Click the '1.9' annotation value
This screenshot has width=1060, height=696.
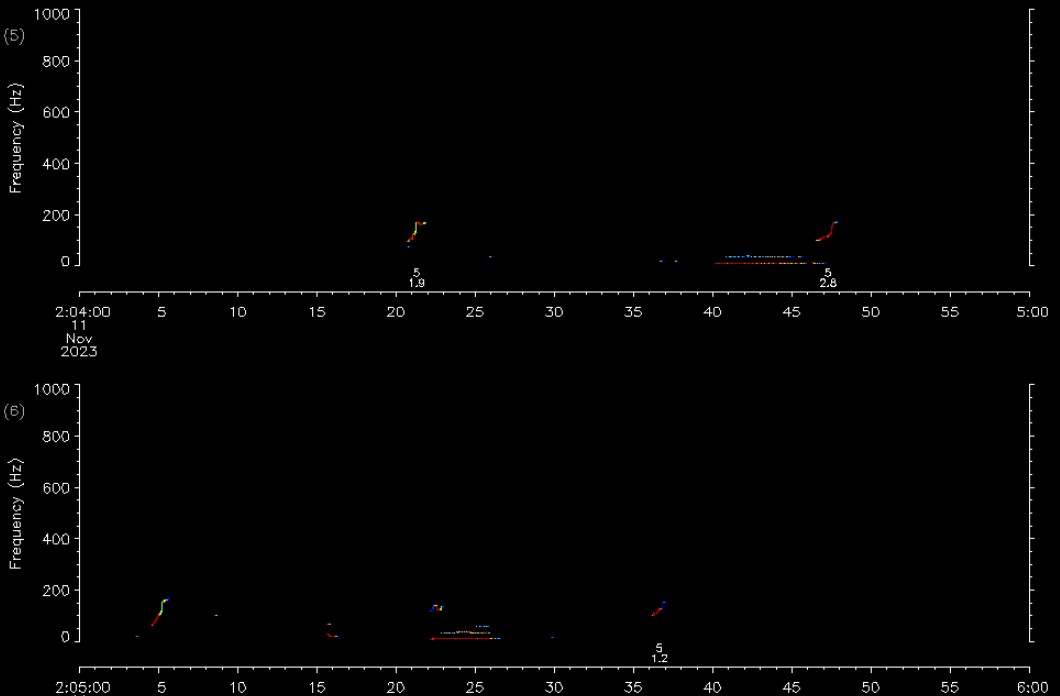coord(416,283)
